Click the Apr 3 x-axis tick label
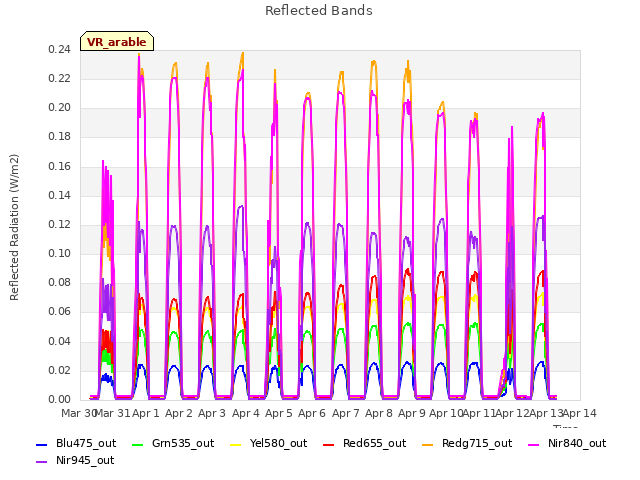The height and width of the screenshot is (480, 640). [212, 413]
